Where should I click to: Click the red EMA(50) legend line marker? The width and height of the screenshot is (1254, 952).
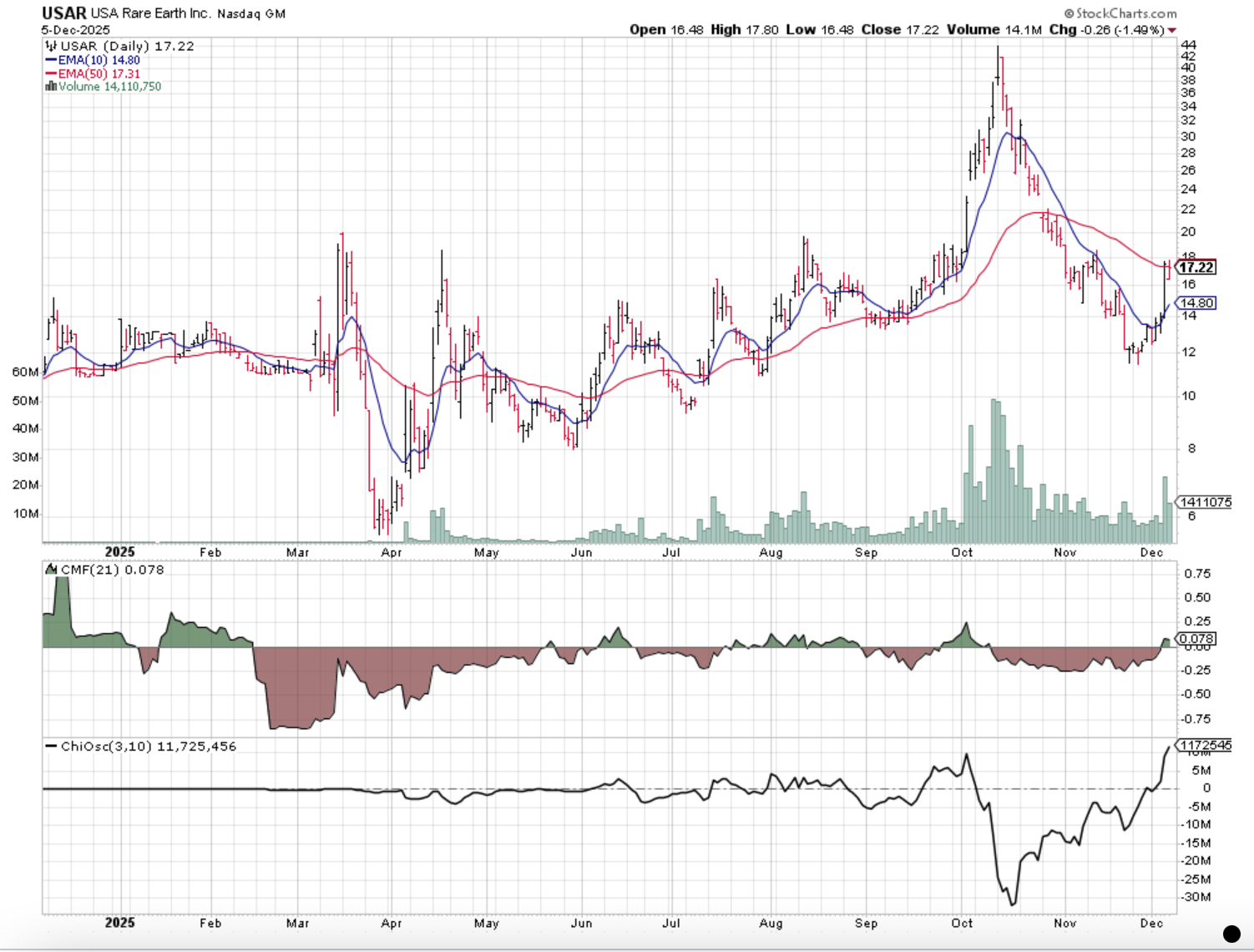(x=51, y=73)
